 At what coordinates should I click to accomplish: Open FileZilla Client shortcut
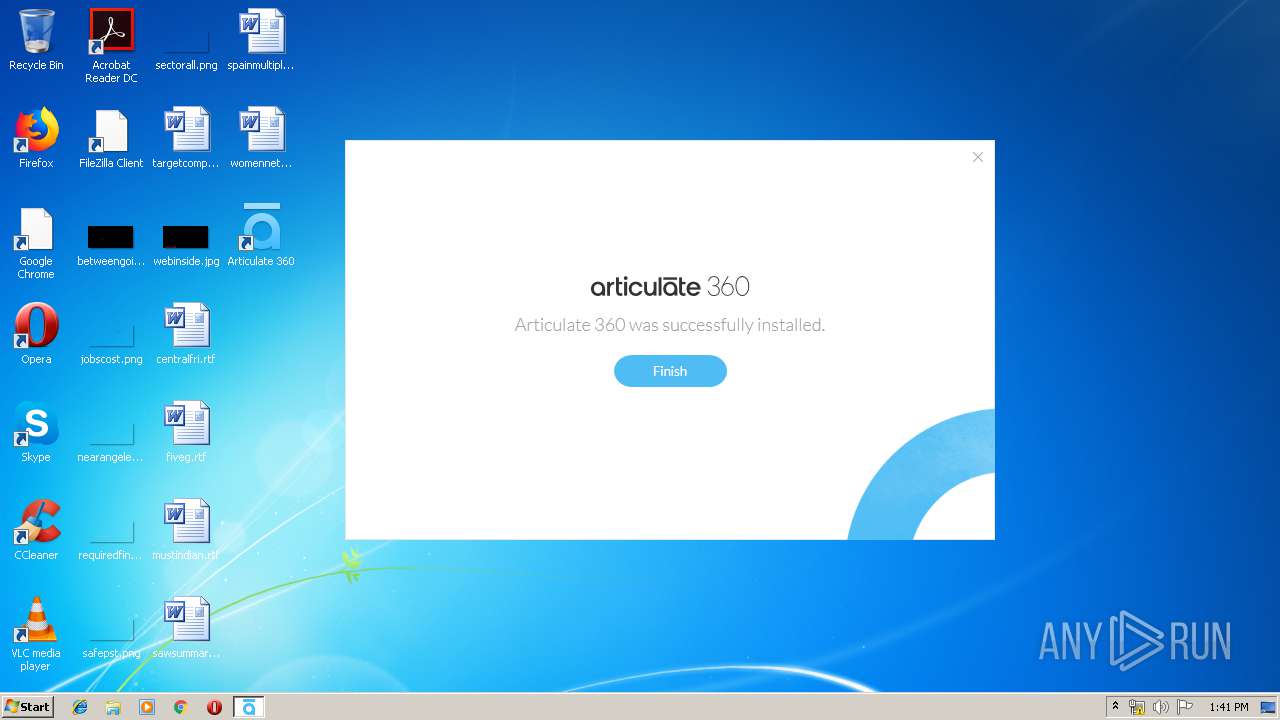pyautogui.click(x=111, y=138)
